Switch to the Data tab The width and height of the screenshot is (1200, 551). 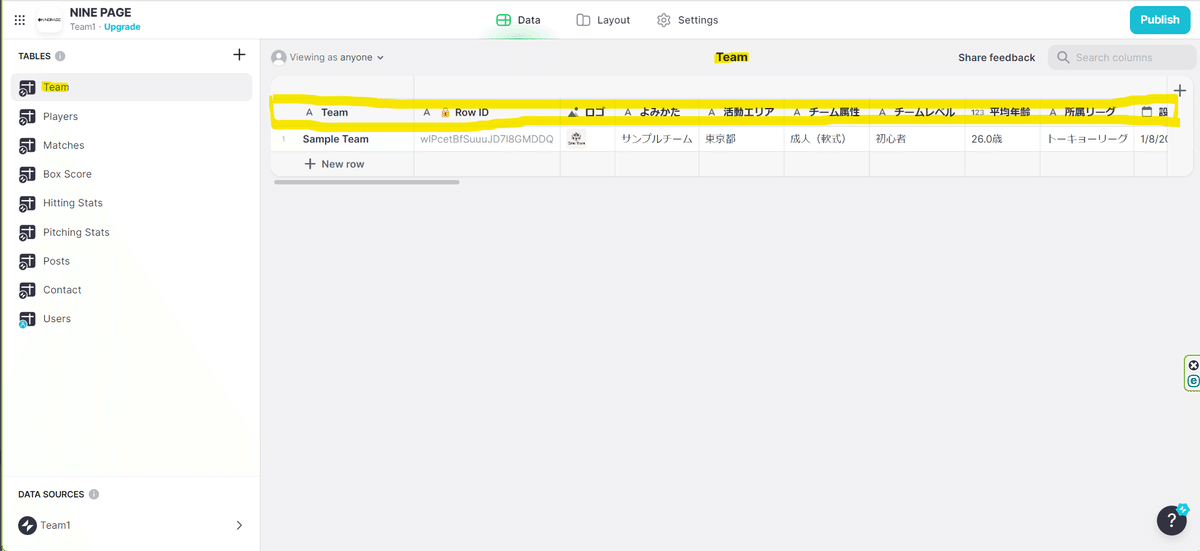[x=518, y=20]
